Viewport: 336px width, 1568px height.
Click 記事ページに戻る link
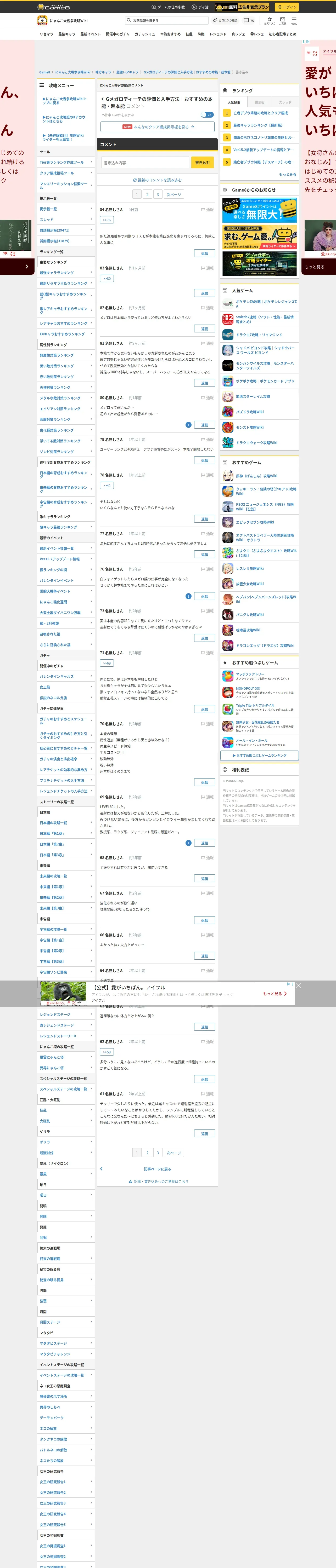(157, 1169)
